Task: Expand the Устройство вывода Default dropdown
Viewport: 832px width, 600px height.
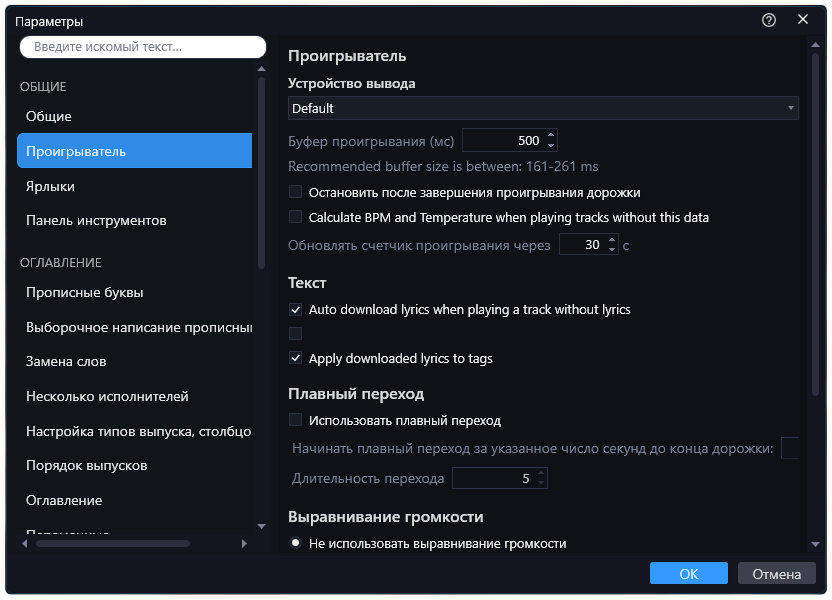Action: tap(543, 108)
